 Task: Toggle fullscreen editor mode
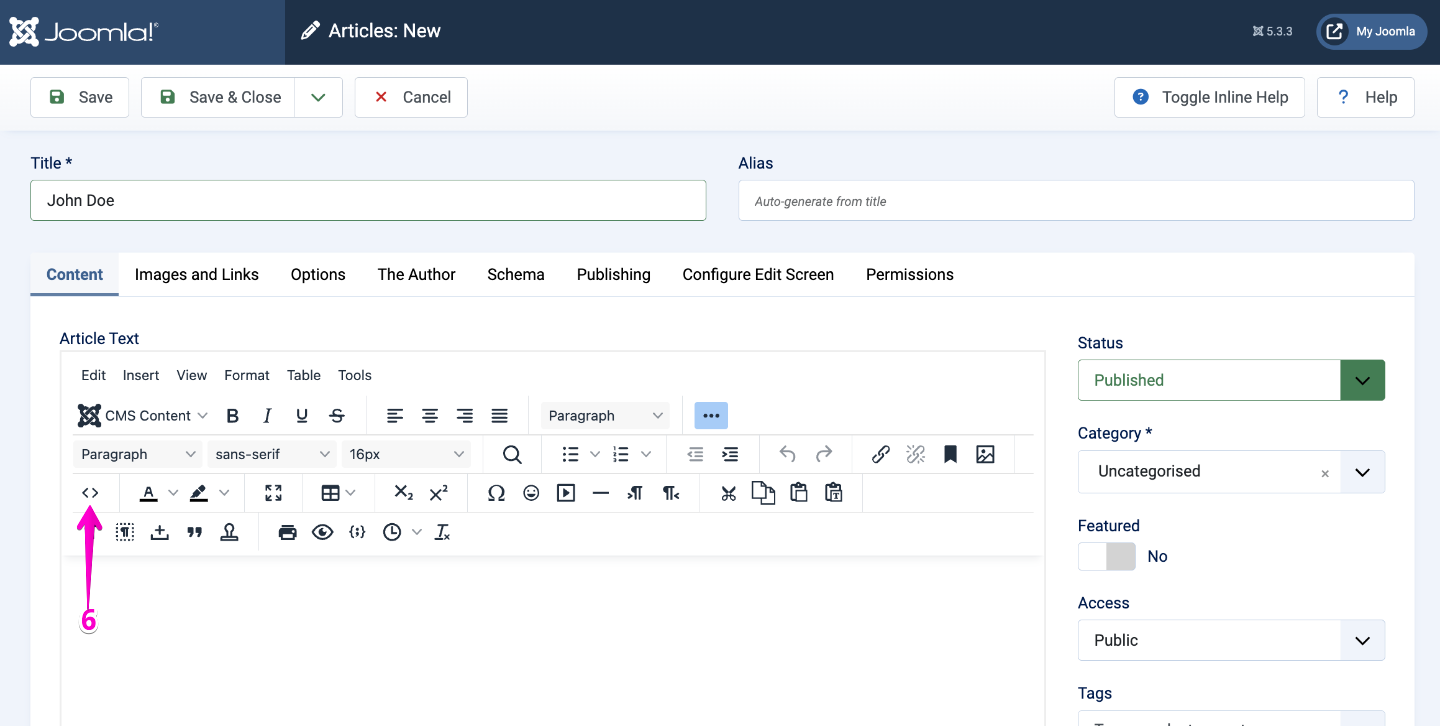click(273, 493)
